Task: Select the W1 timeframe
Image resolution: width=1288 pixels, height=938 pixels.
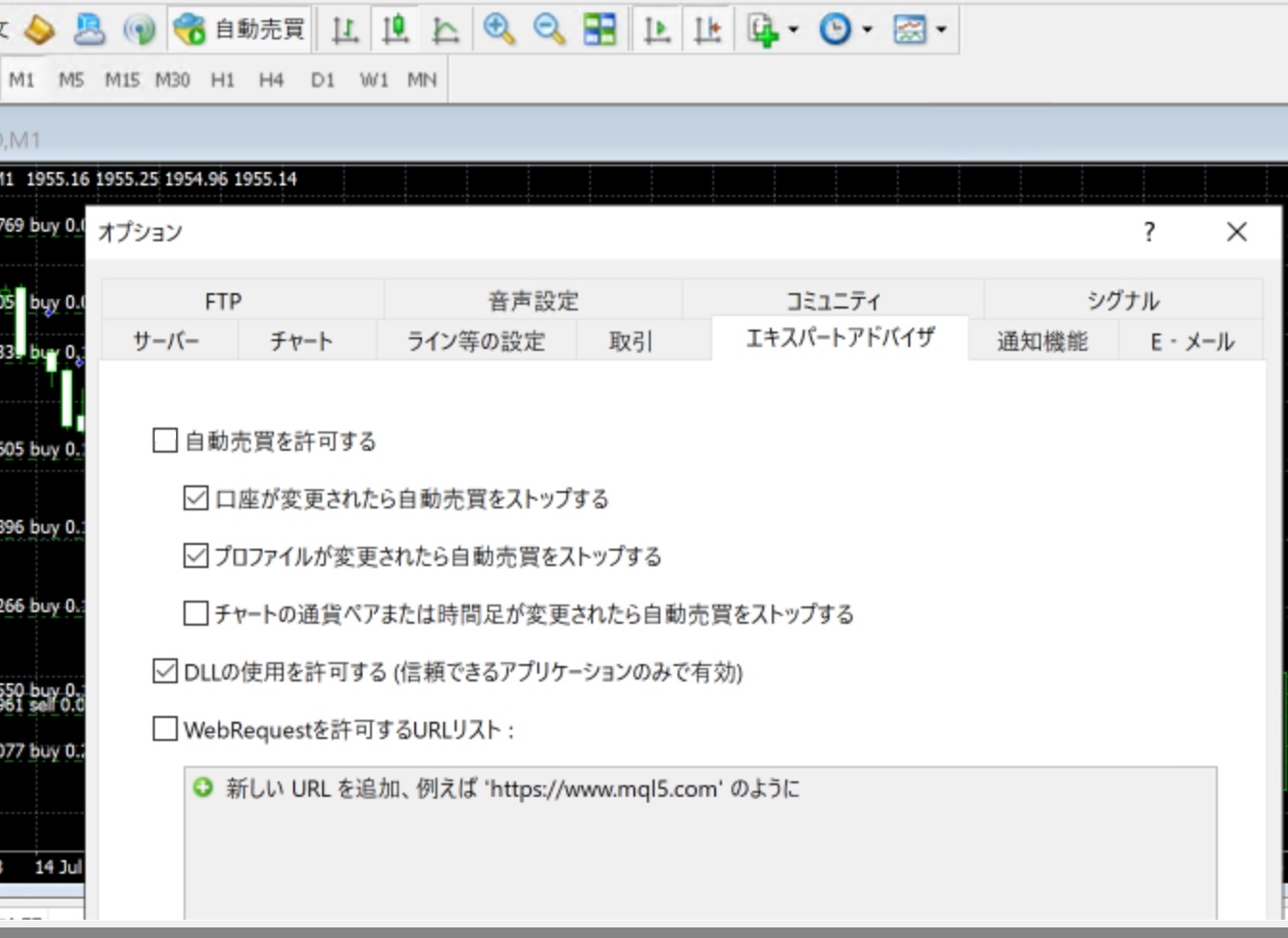Action: [x=373, y=80]
